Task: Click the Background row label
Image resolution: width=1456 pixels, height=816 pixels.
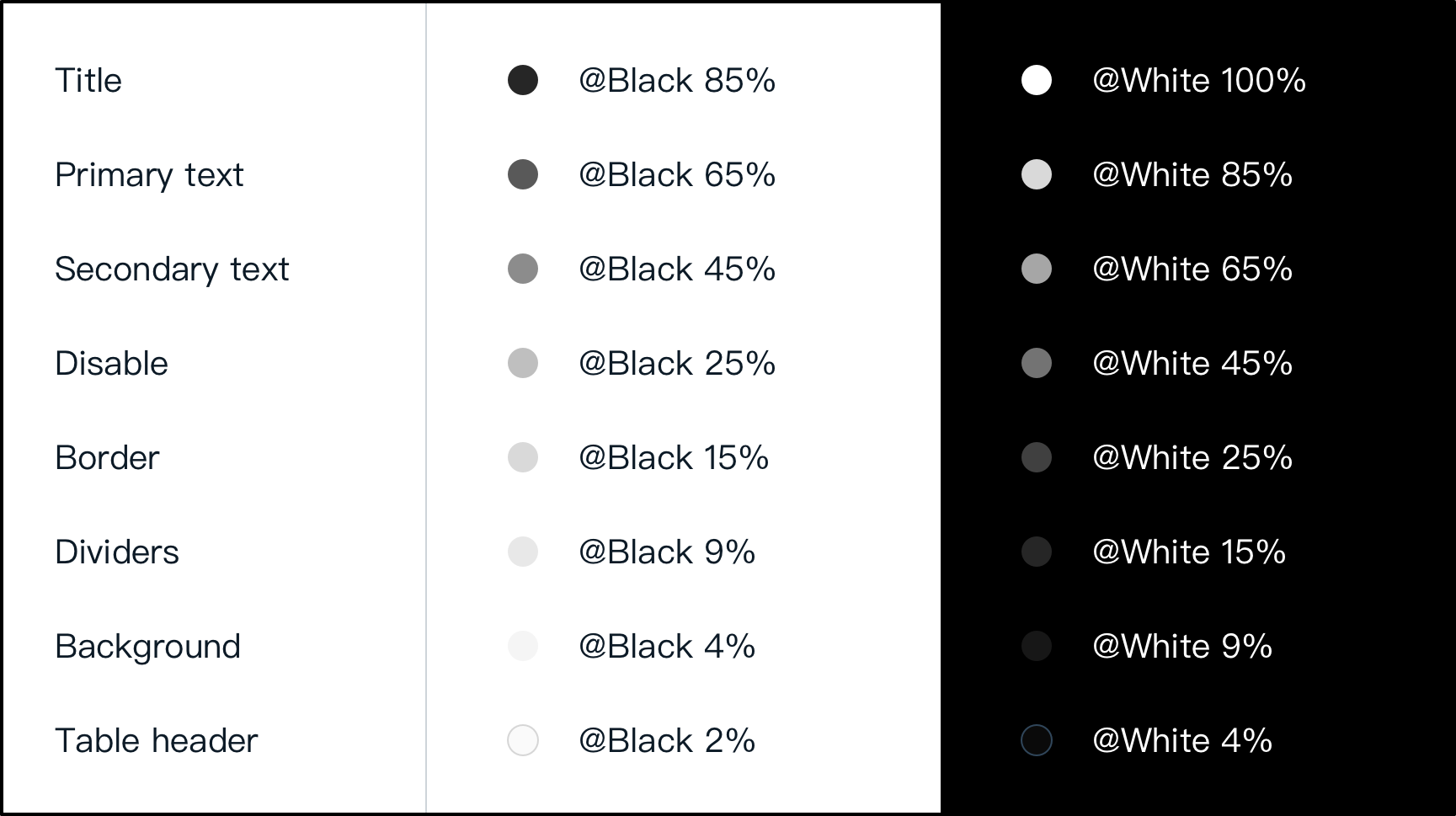Action: pos(147,647)
